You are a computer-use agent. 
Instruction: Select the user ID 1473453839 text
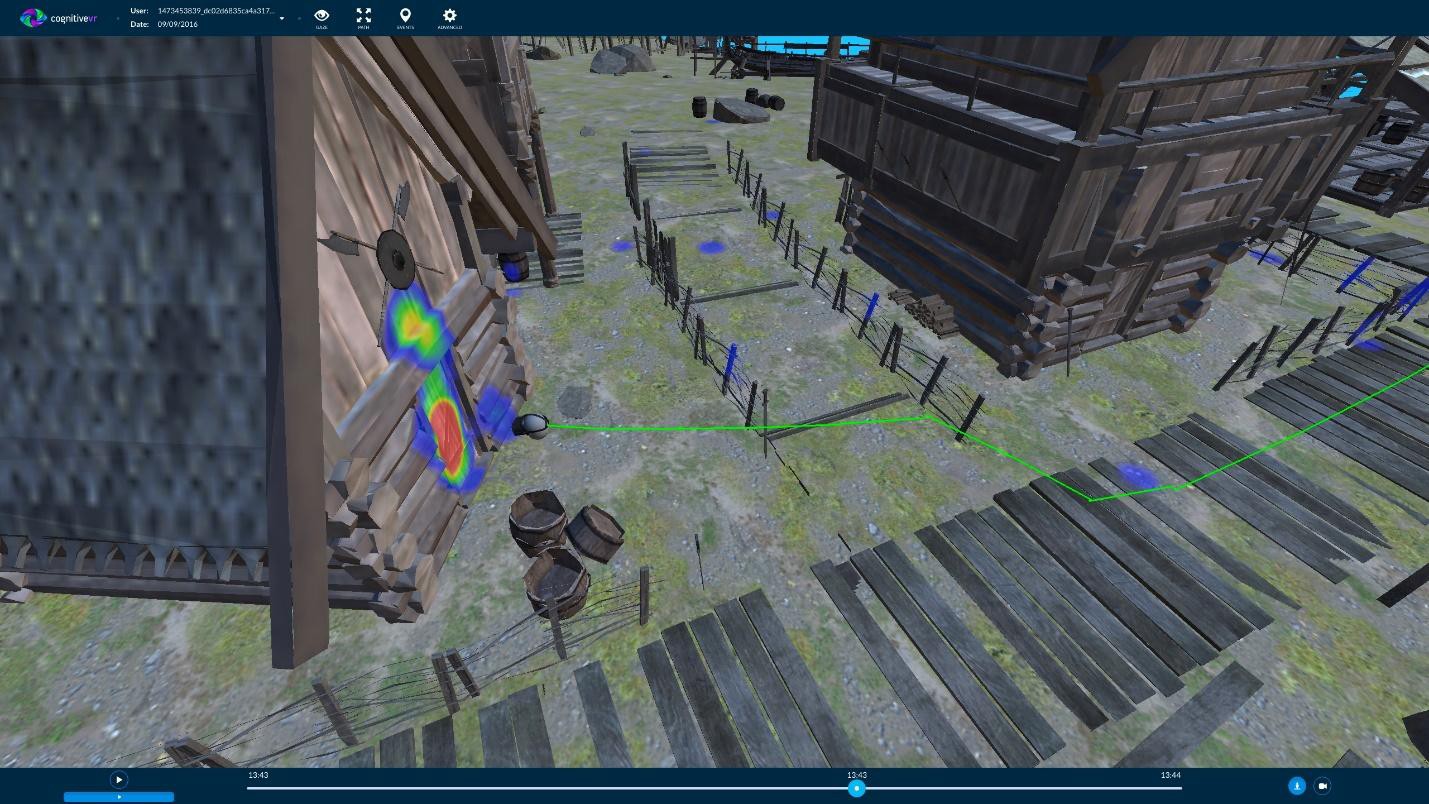[x=216, y=11]
